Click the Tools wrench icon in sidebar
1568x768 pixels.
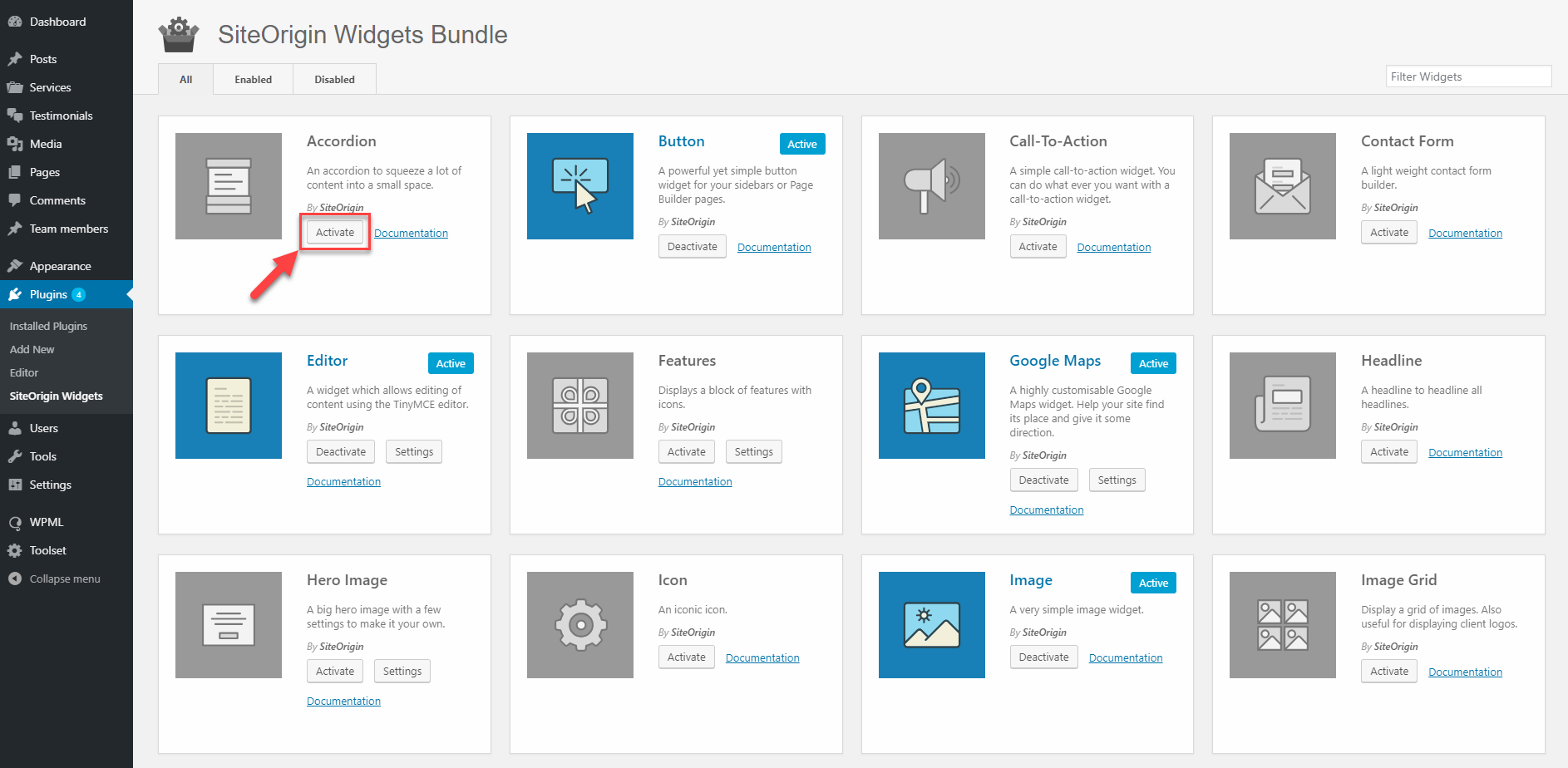pos(15,456)
